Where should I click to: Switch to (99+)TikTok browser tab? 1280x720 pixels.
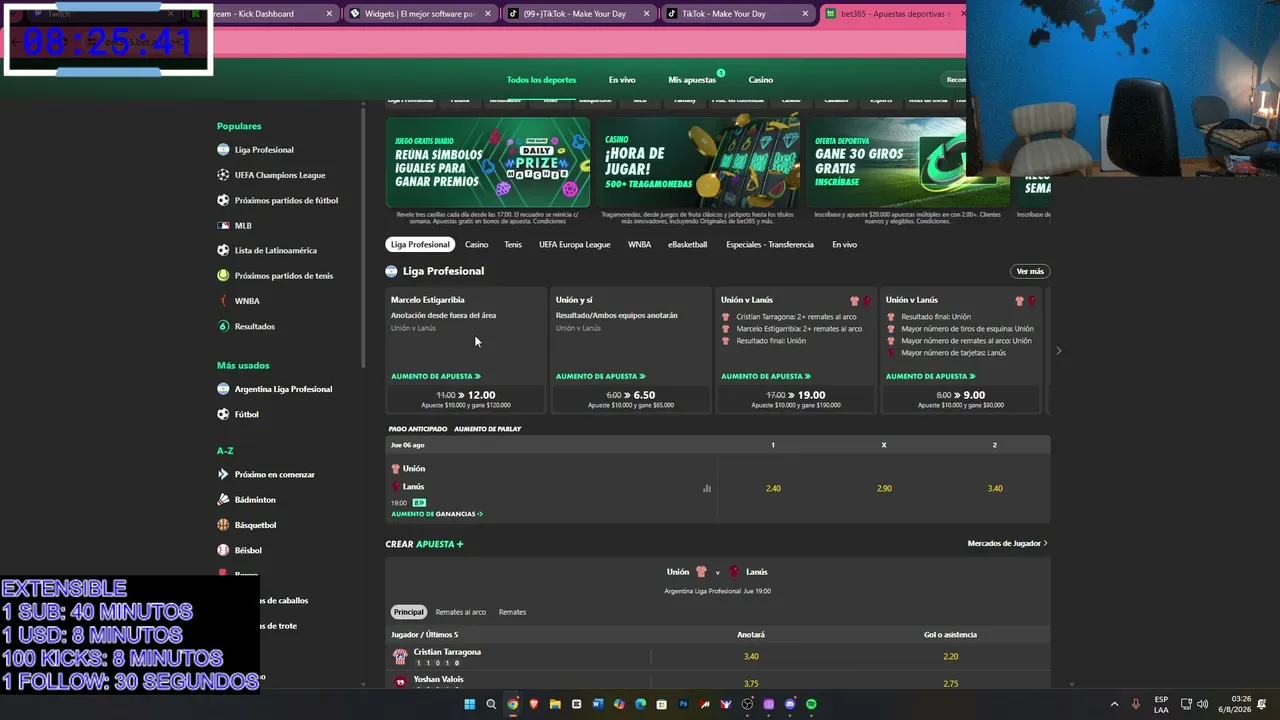pyautogui.click(x=578, y=14)
